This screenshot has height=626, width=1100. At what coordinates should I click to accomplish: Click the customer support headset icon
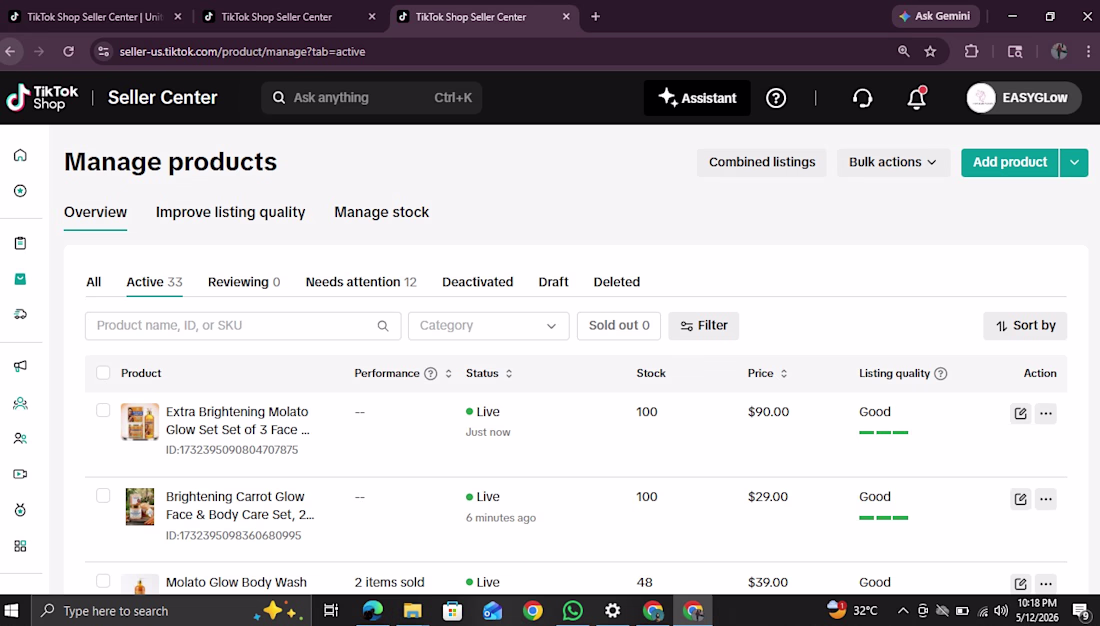(862, 98)
